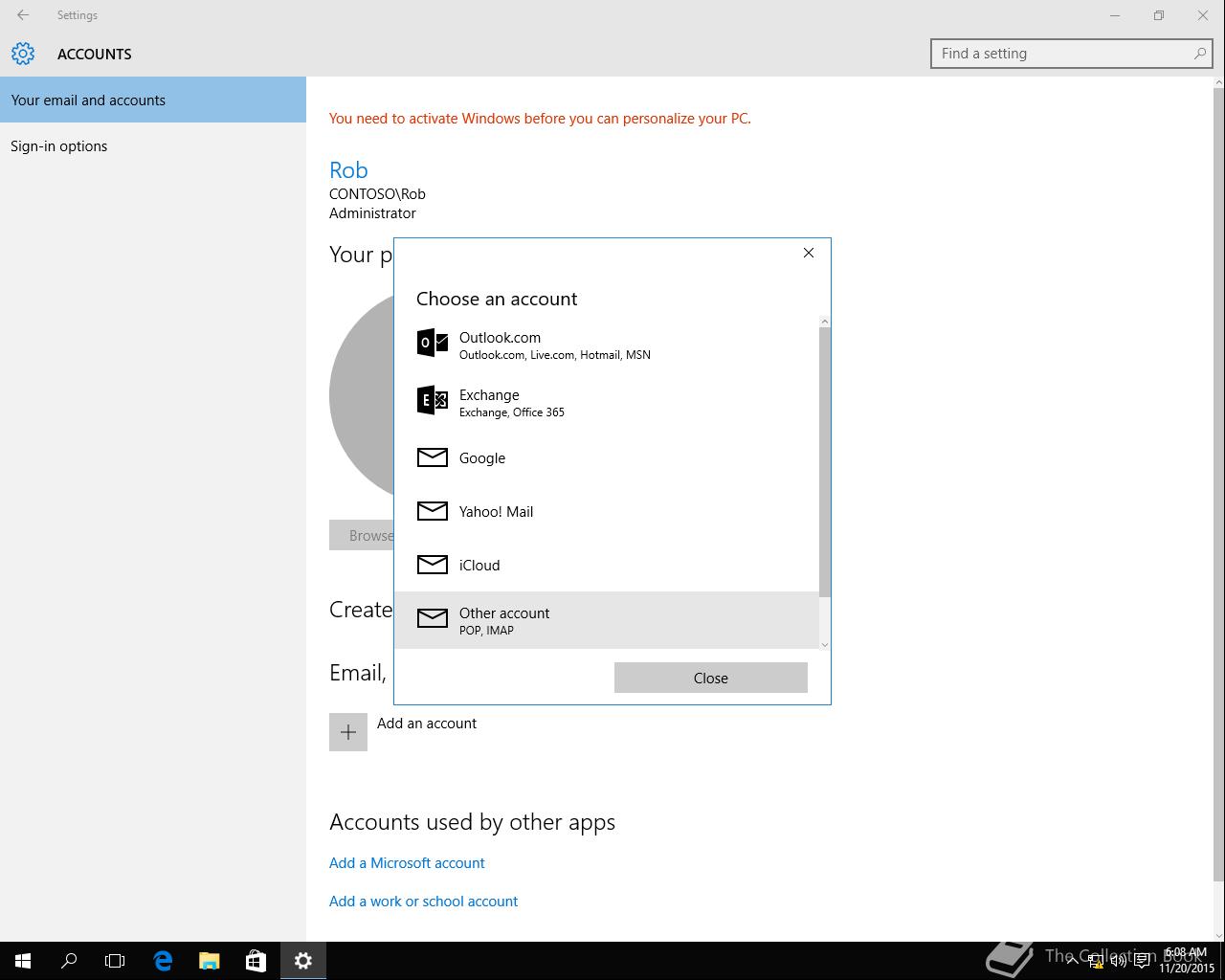
Task: Dismiss the Choose an account dialog with X
Action: click(809, 253)
